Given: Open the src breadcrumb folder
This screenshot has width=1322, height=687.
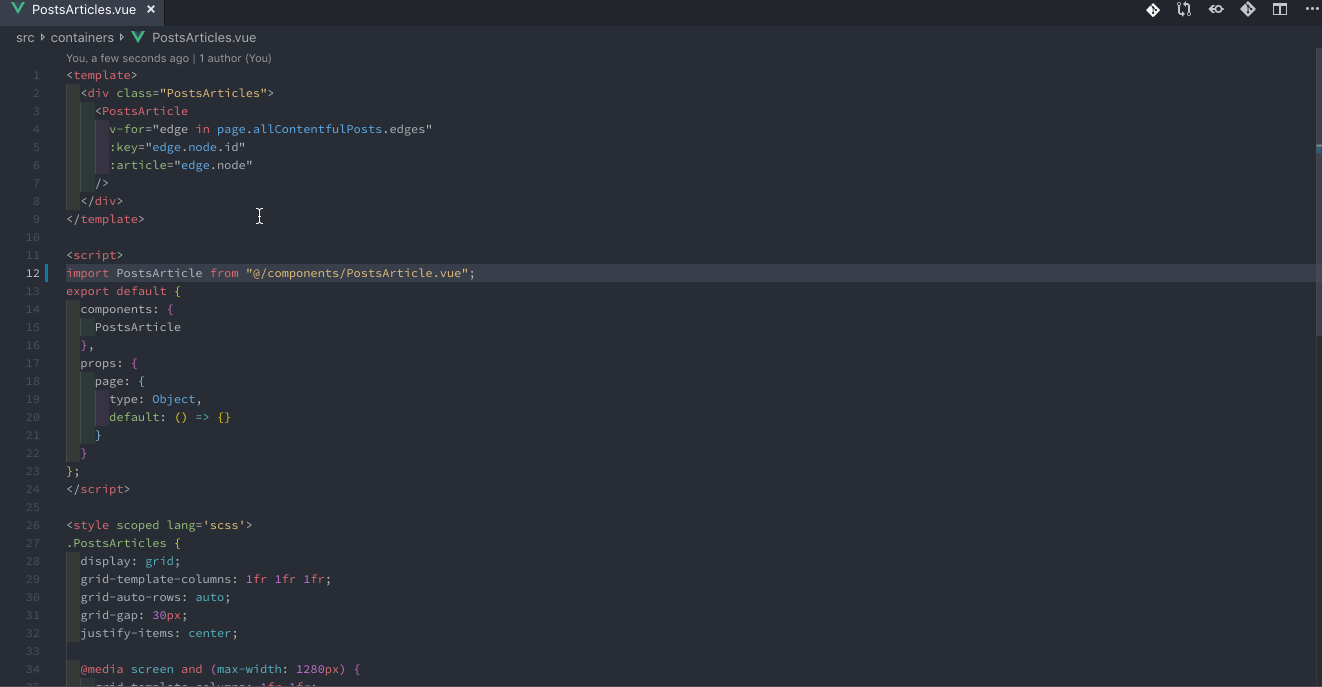Looking at the screenshot, I should 25,38.
